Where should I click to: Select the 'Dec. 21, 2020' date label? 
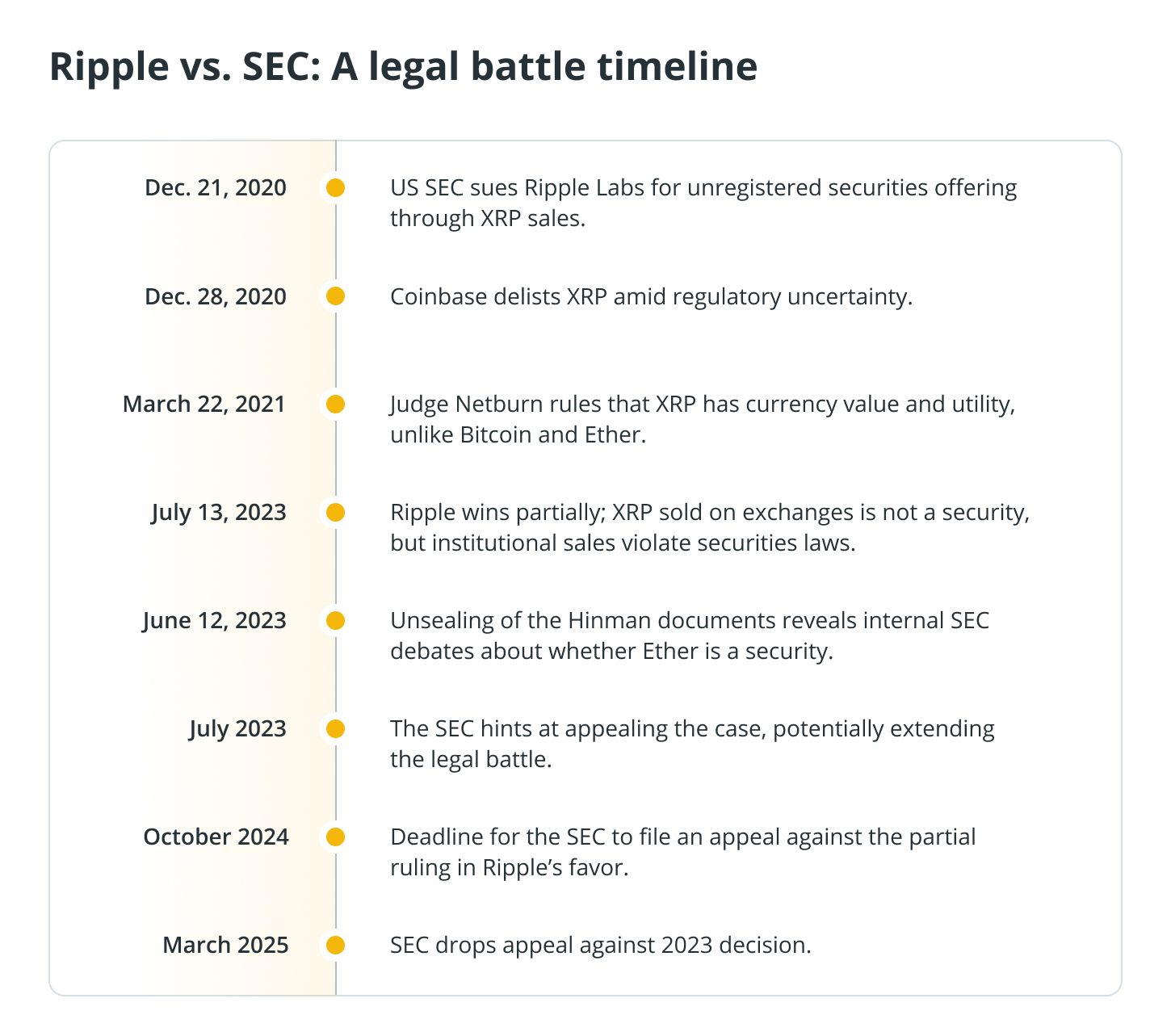click(216, 188)
